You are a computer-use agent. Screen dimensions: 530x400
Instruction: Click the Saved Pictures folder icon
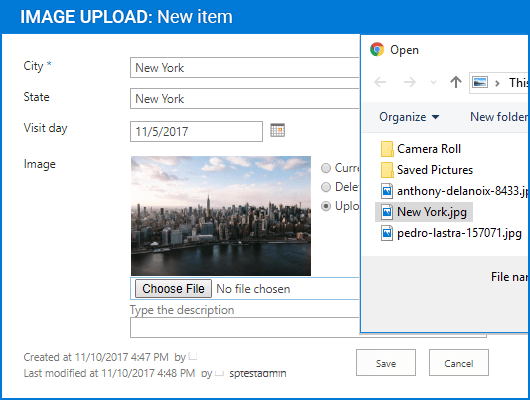(x=387, y=170)
